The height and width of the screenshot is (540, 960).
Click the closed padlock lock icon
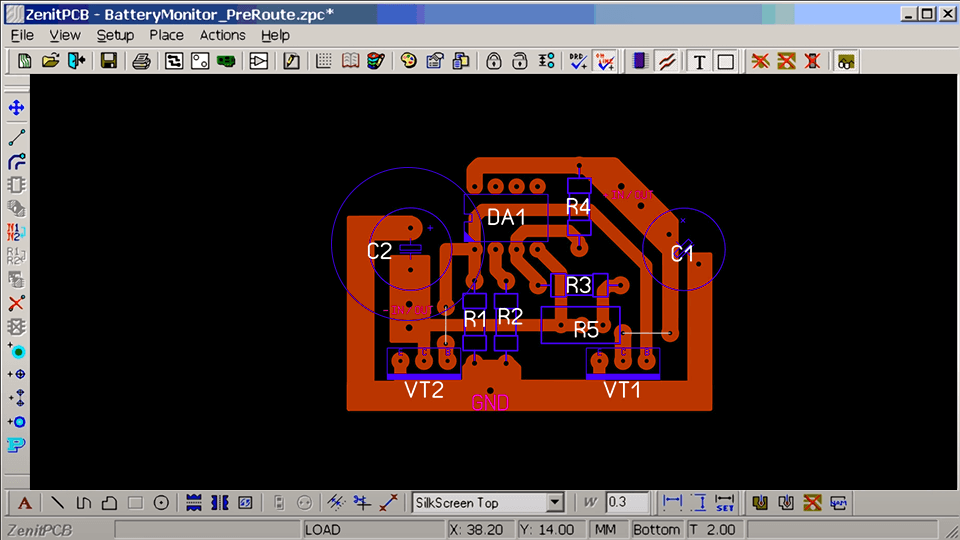click(x=493, y=61)
